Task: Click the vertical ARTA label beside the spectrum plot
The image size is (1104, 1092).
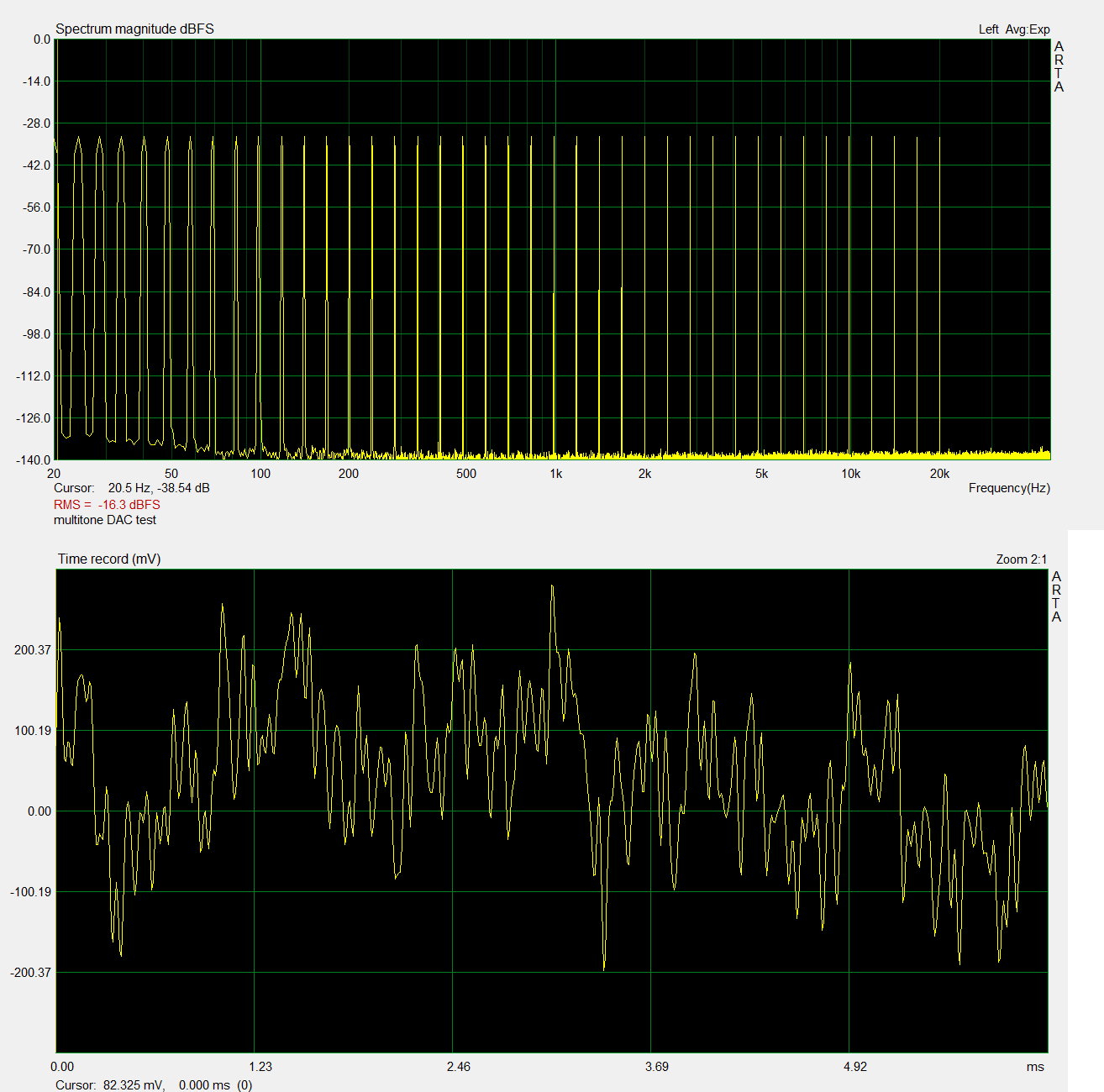Action: [1059, 66]
